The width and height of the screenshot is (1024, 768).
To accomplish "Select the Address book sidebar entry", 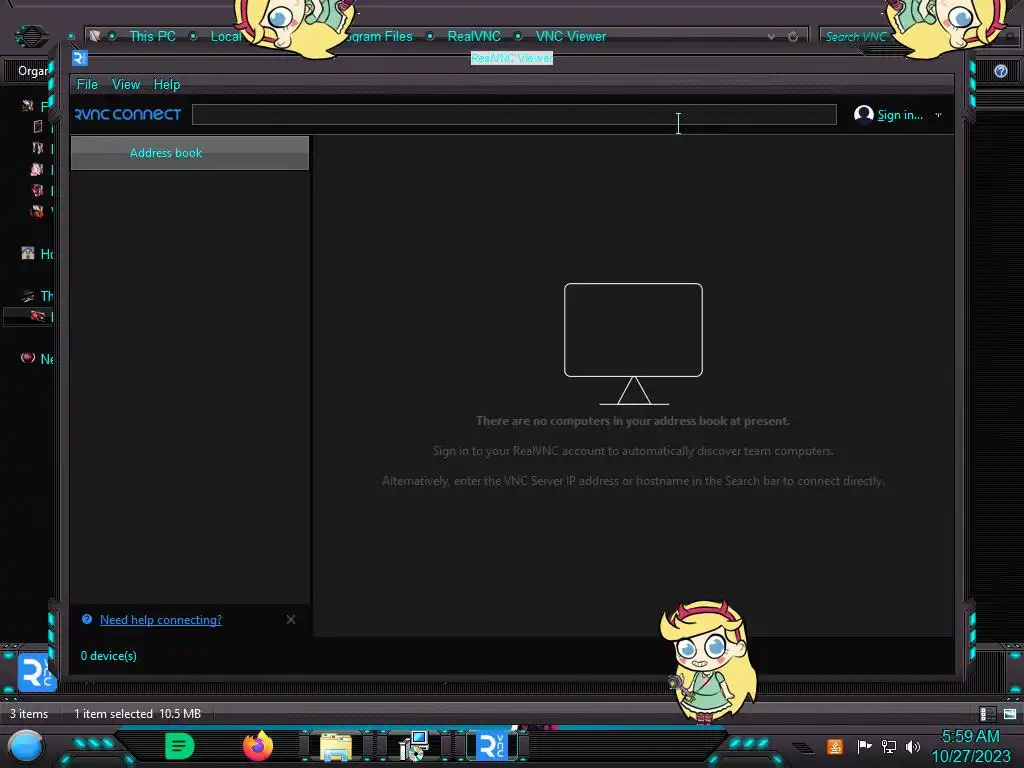I will (x=189, y=153).
